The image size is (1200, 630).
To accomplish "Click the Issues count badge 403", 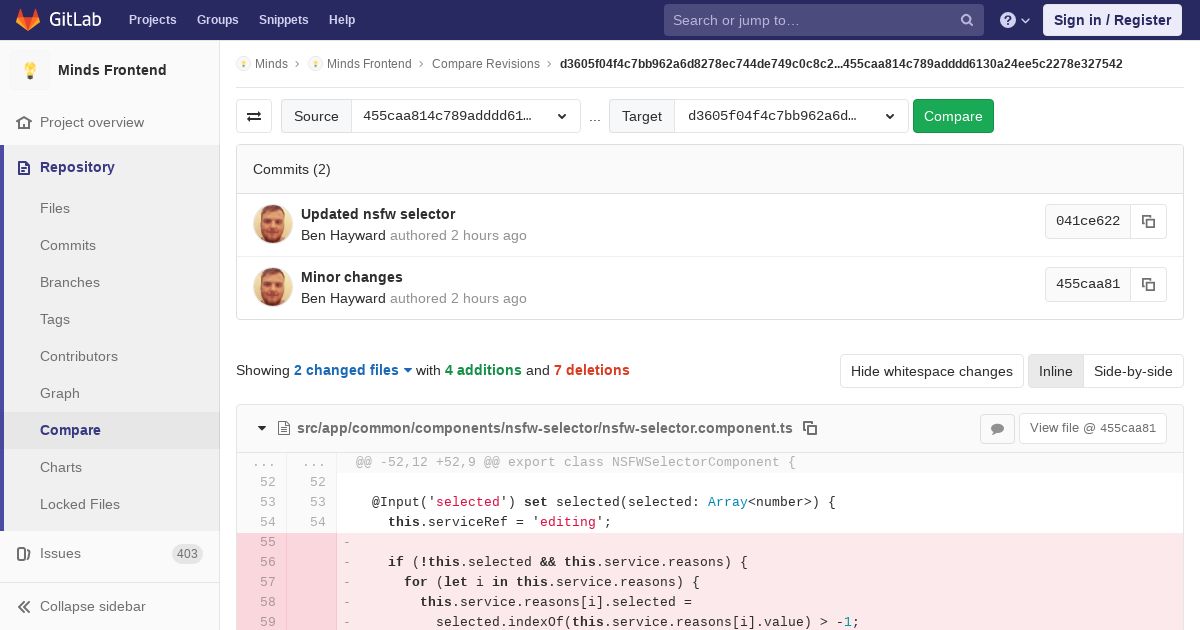I will click(x=187, y=554).
